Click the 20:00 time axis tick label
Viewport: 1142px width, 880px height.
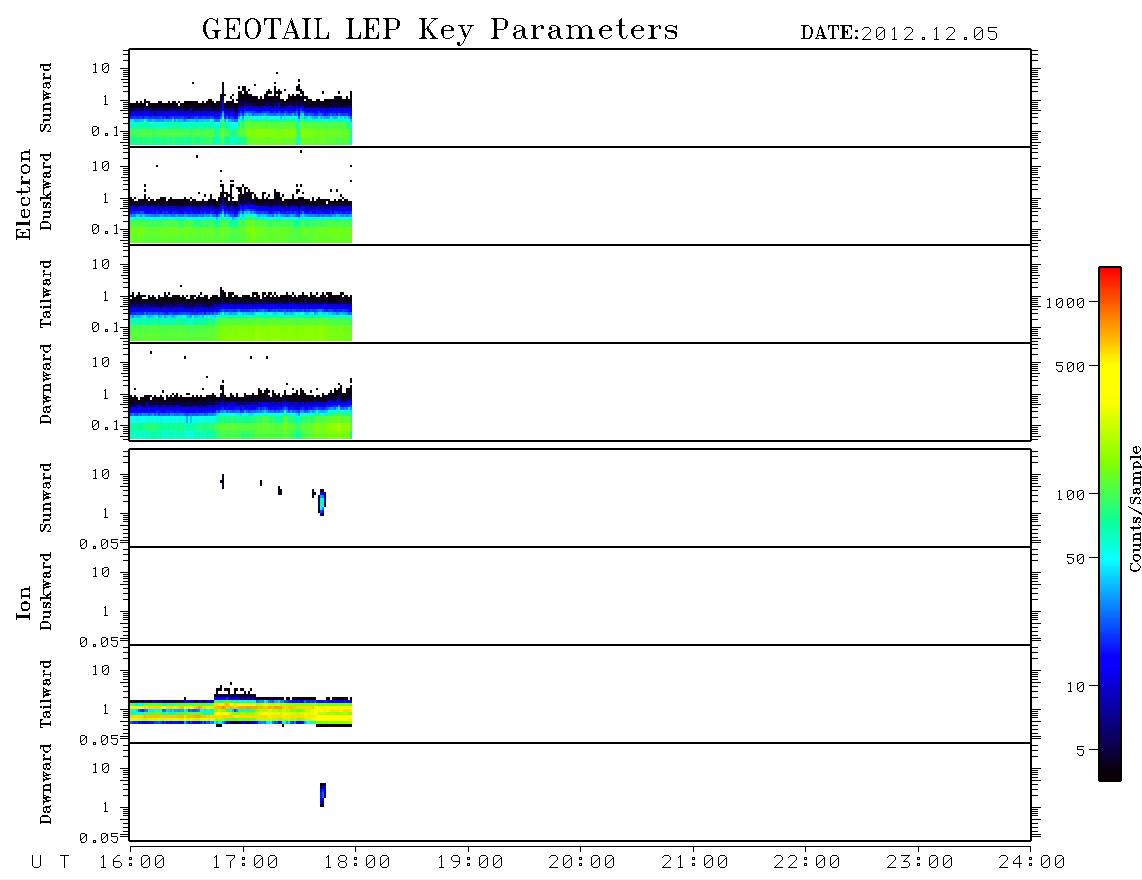tap(582, 863)
